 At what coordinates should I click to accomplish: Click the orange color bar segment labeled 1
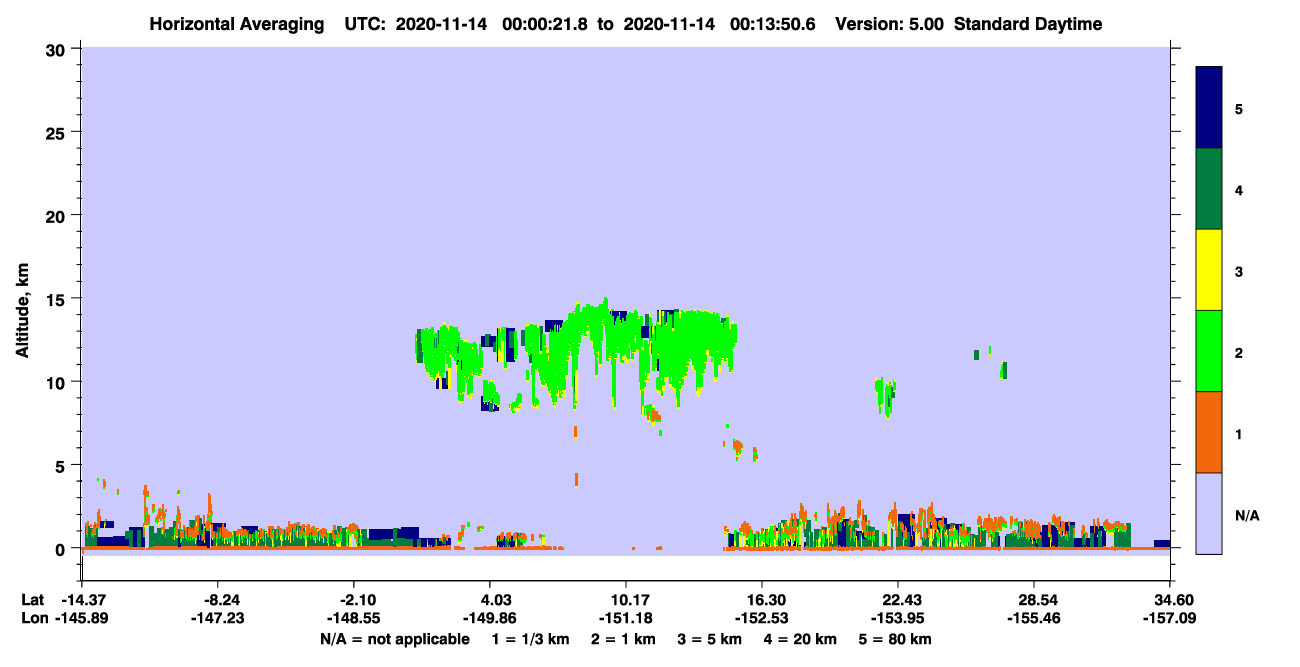[x=1209, y=432]
